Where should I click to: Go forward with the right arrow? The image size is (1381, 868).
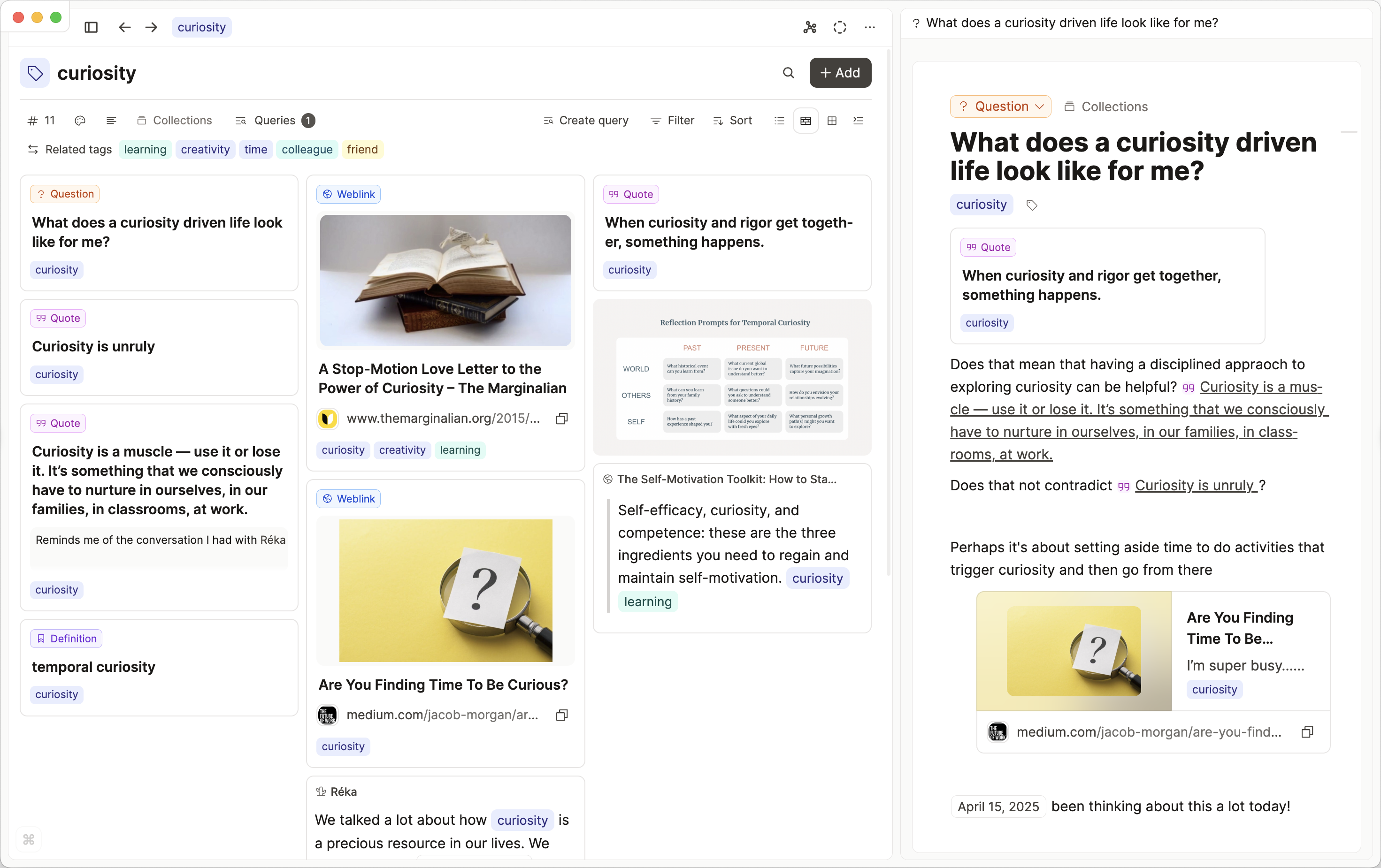[x=152, y=27]
